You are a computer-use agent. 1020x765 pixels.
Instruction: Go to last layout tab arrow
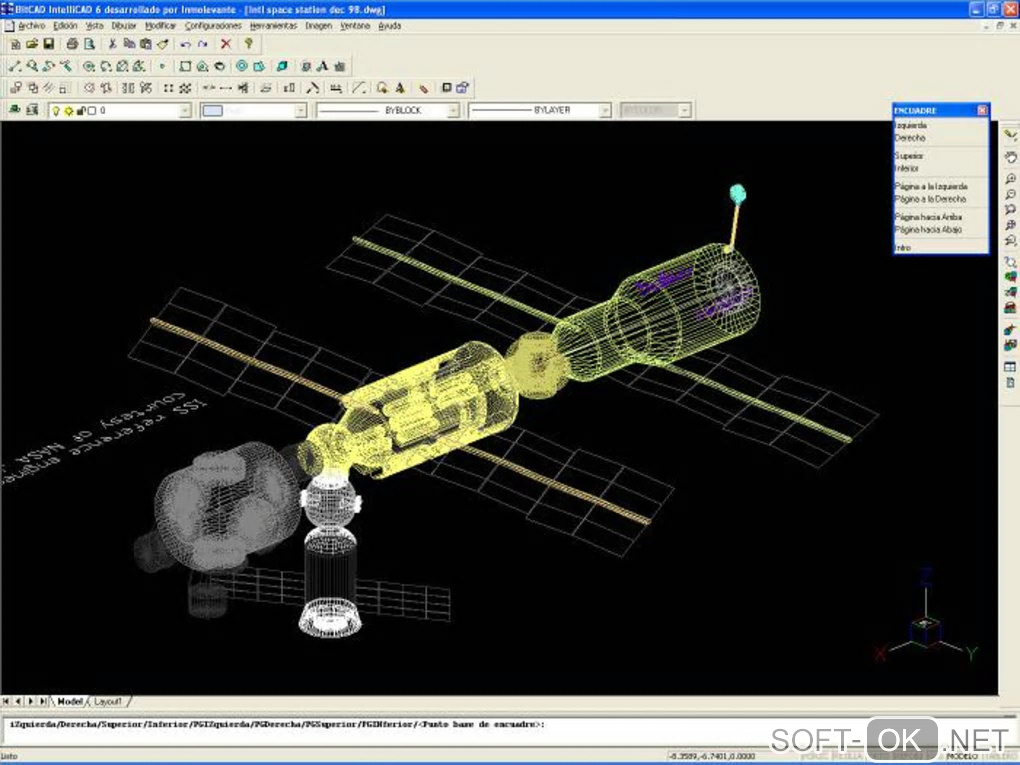click(43, 701)
